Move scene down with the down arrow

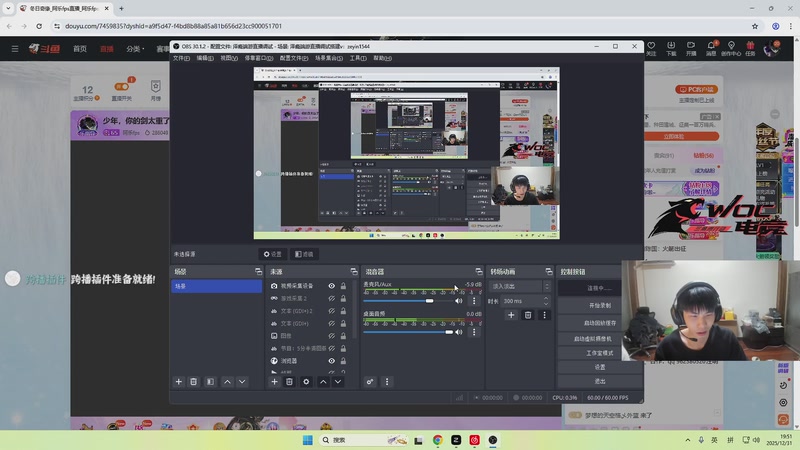(x=242, y=382)
